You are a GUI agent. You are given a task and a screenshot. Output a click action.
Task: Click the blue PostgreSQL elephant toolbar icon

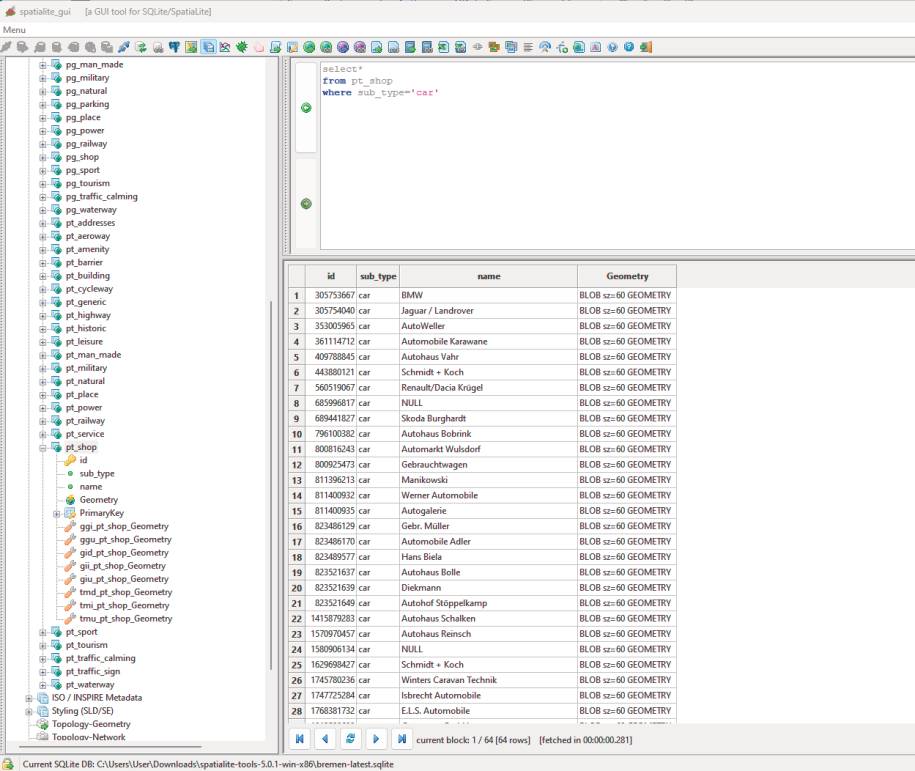pyautogui.click(x=174, y=47)
